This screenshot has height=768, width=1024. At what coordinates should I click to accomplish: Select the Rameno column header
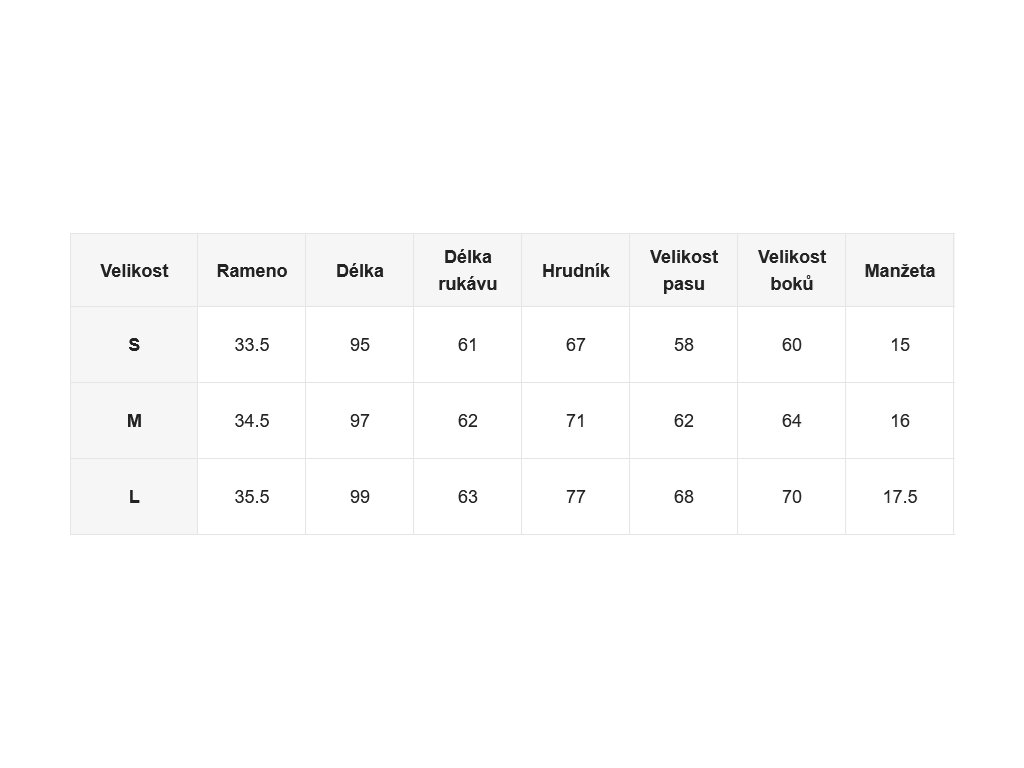(x=251, y=270)
